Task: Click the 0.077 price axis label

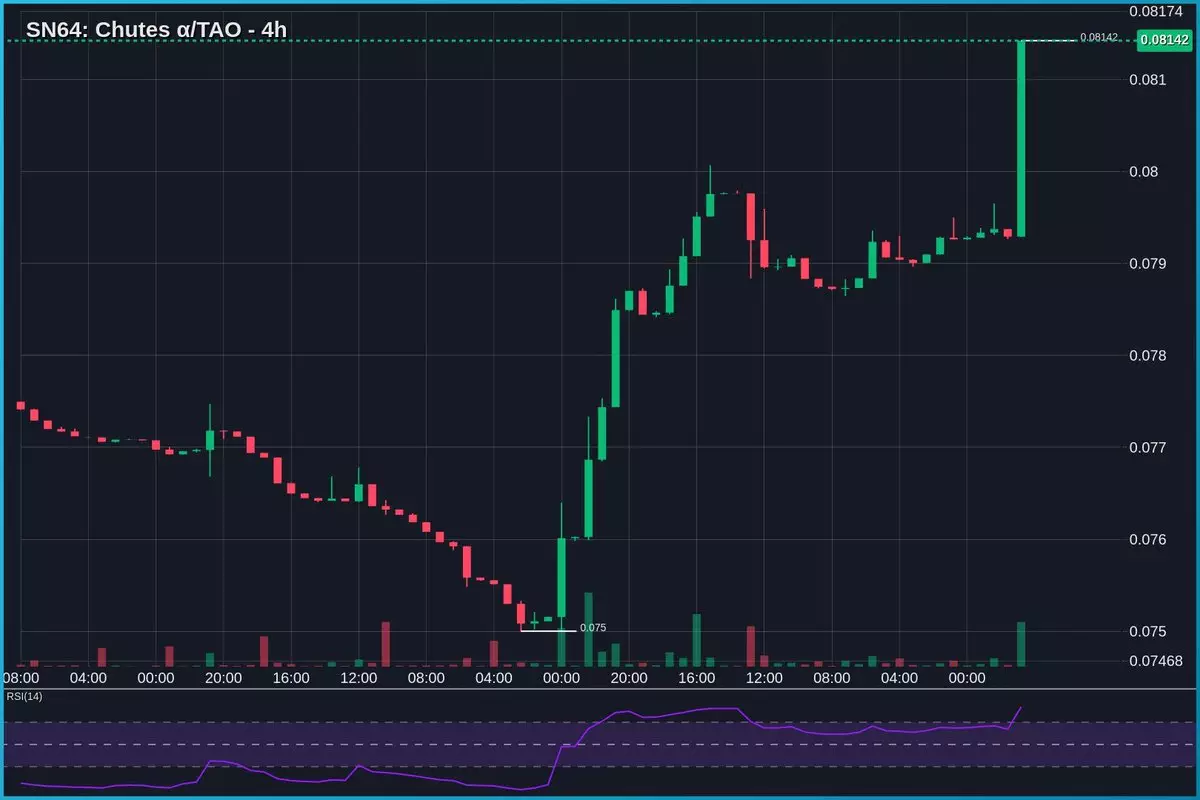Action: coord(1145,447)
